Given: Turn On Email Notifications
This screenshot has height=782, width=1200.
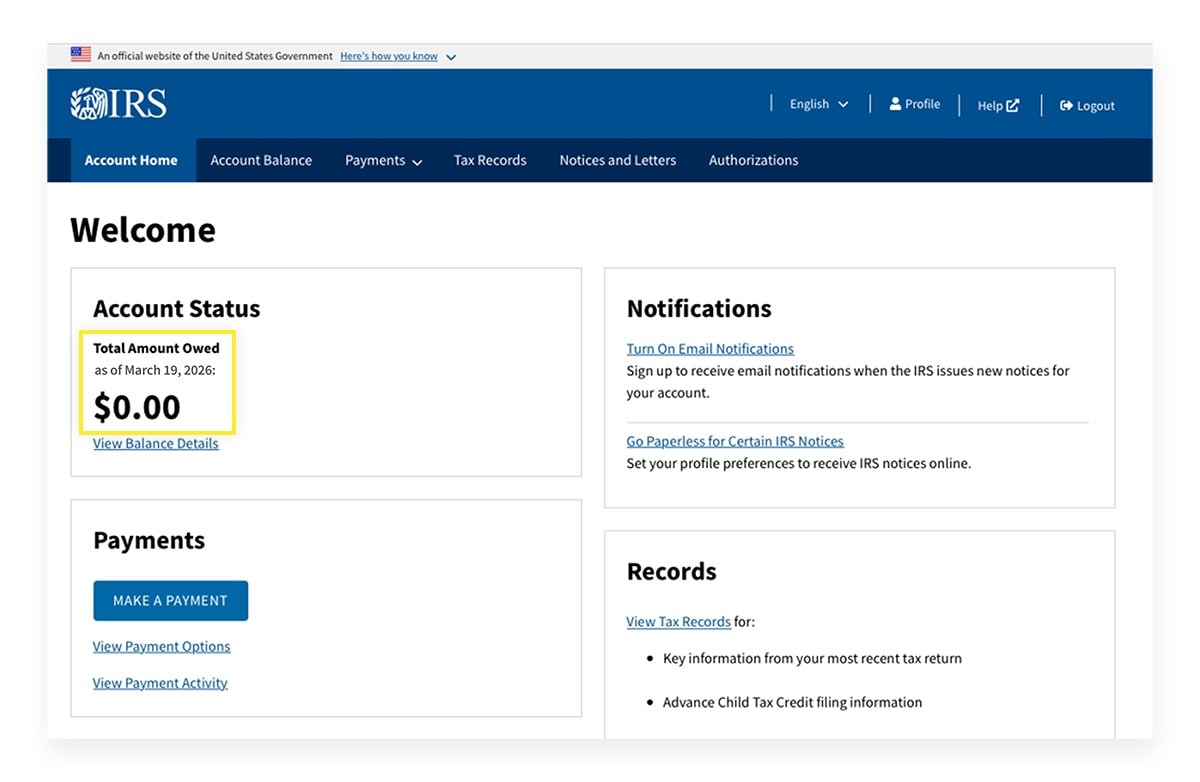Looking at the screenshot, I should (x=710, y=348).
